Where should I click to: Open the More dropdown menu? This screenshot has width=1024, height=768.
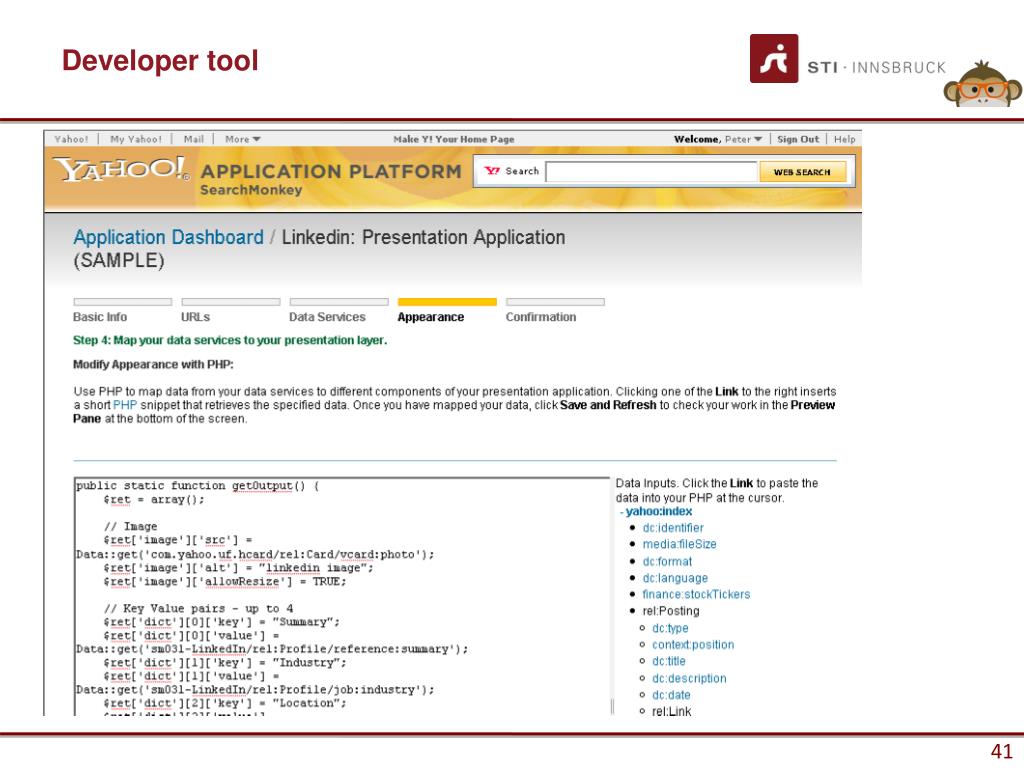[243, 139]
